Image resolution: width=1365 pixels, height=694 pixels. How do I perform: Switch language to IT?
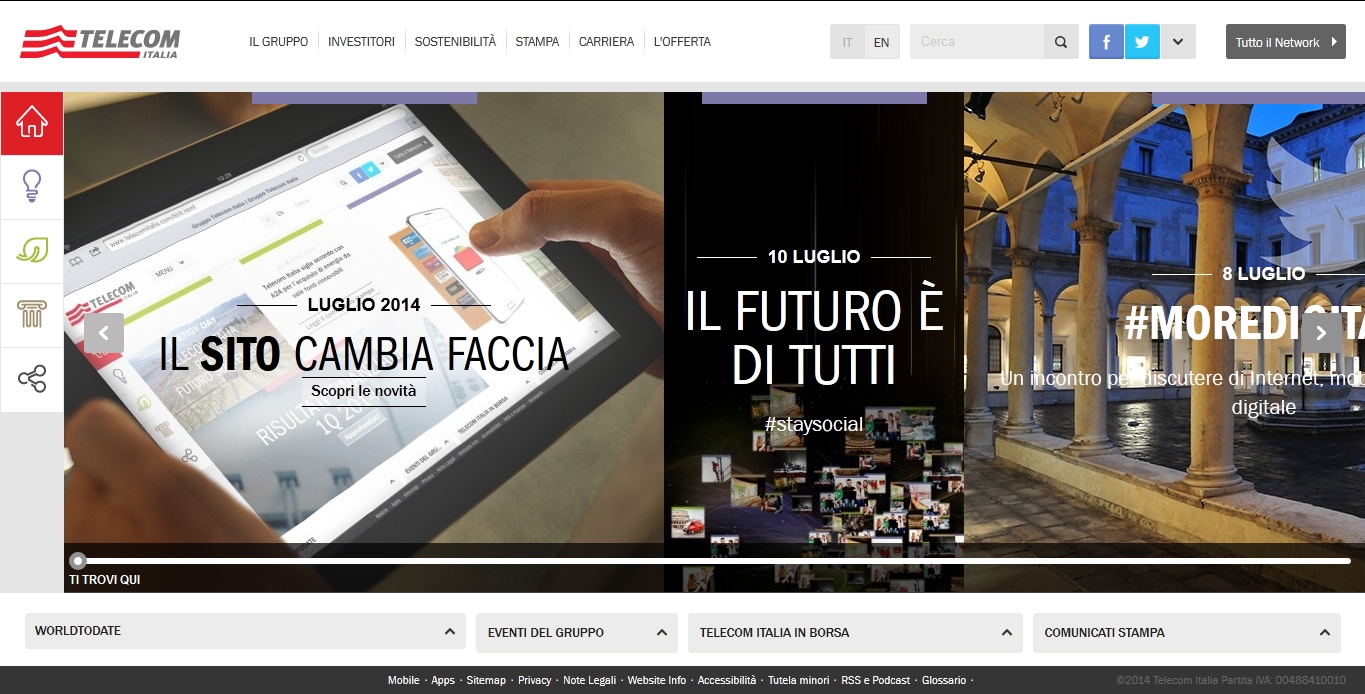click(847, 42)
